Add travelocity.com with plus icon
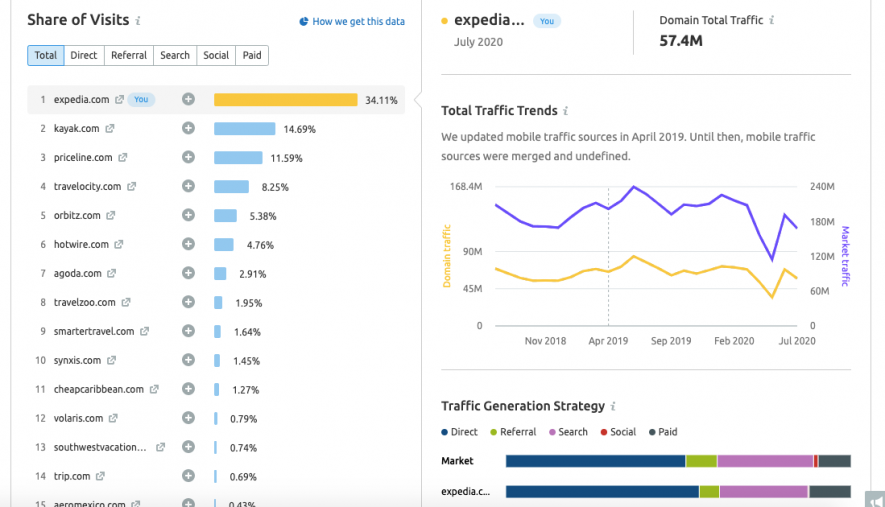The image size is (885, 507). pos(189,186)
